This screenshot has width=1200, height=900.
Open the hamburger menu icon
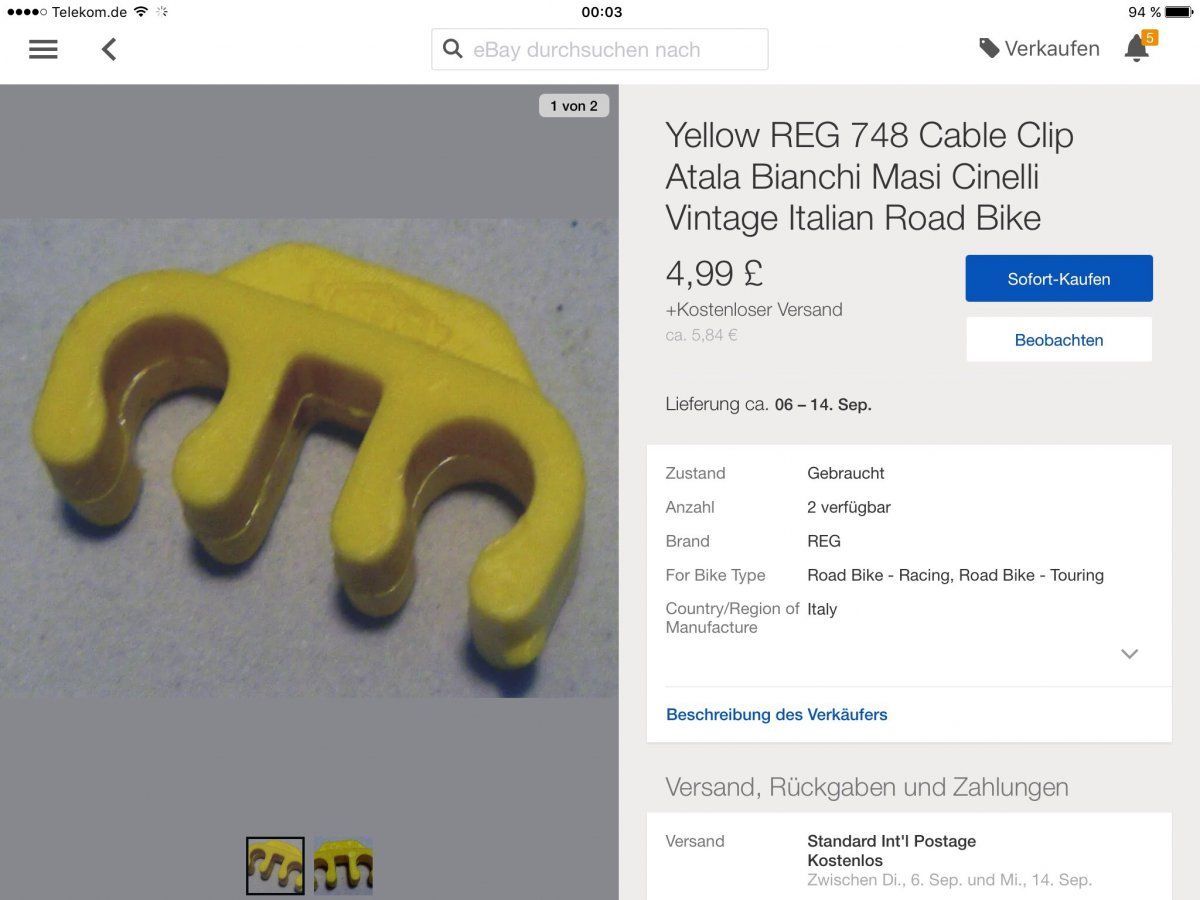43,49
